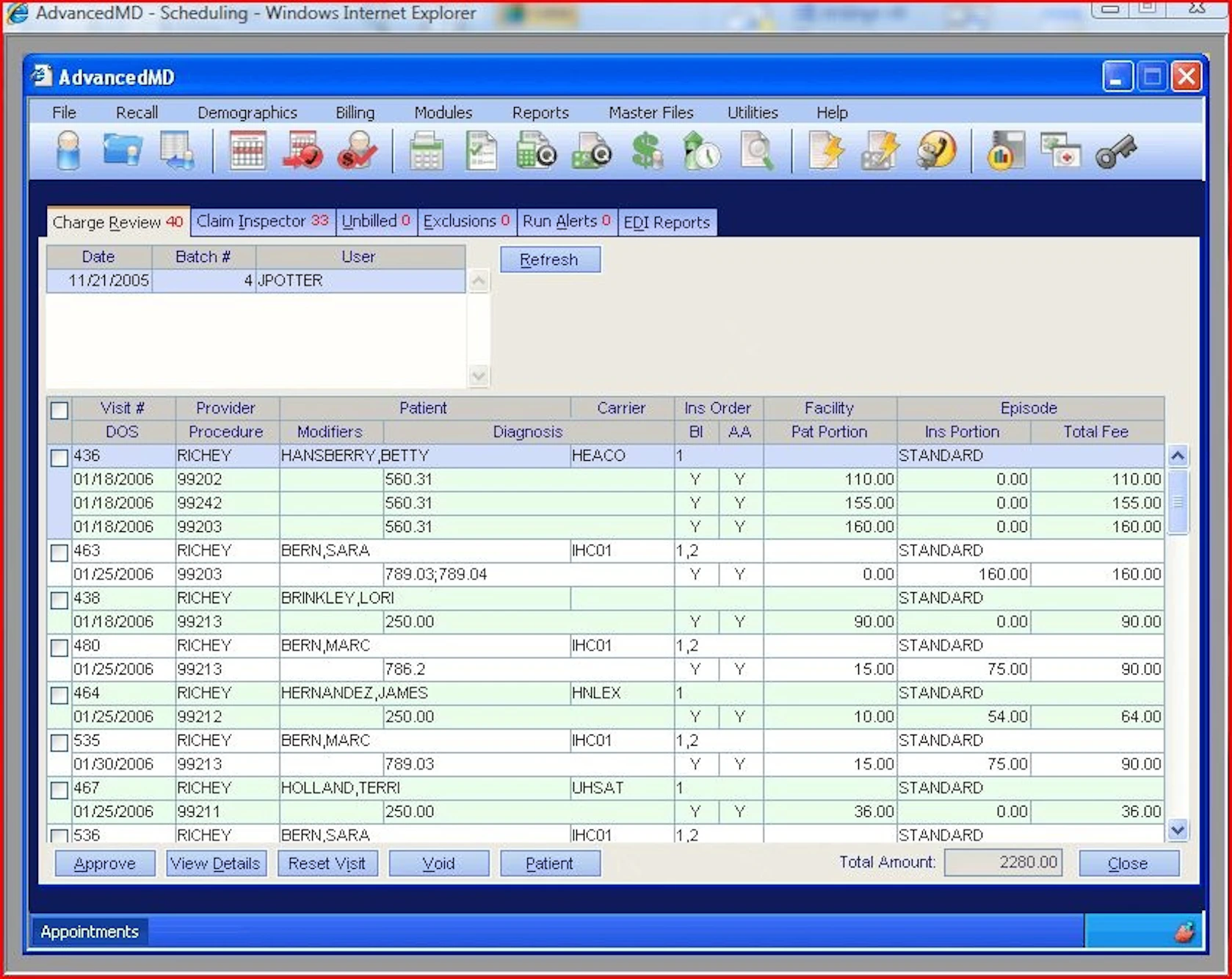1232x979 pixels.
Task: Click the key security icon
Action: (1116, 150)
